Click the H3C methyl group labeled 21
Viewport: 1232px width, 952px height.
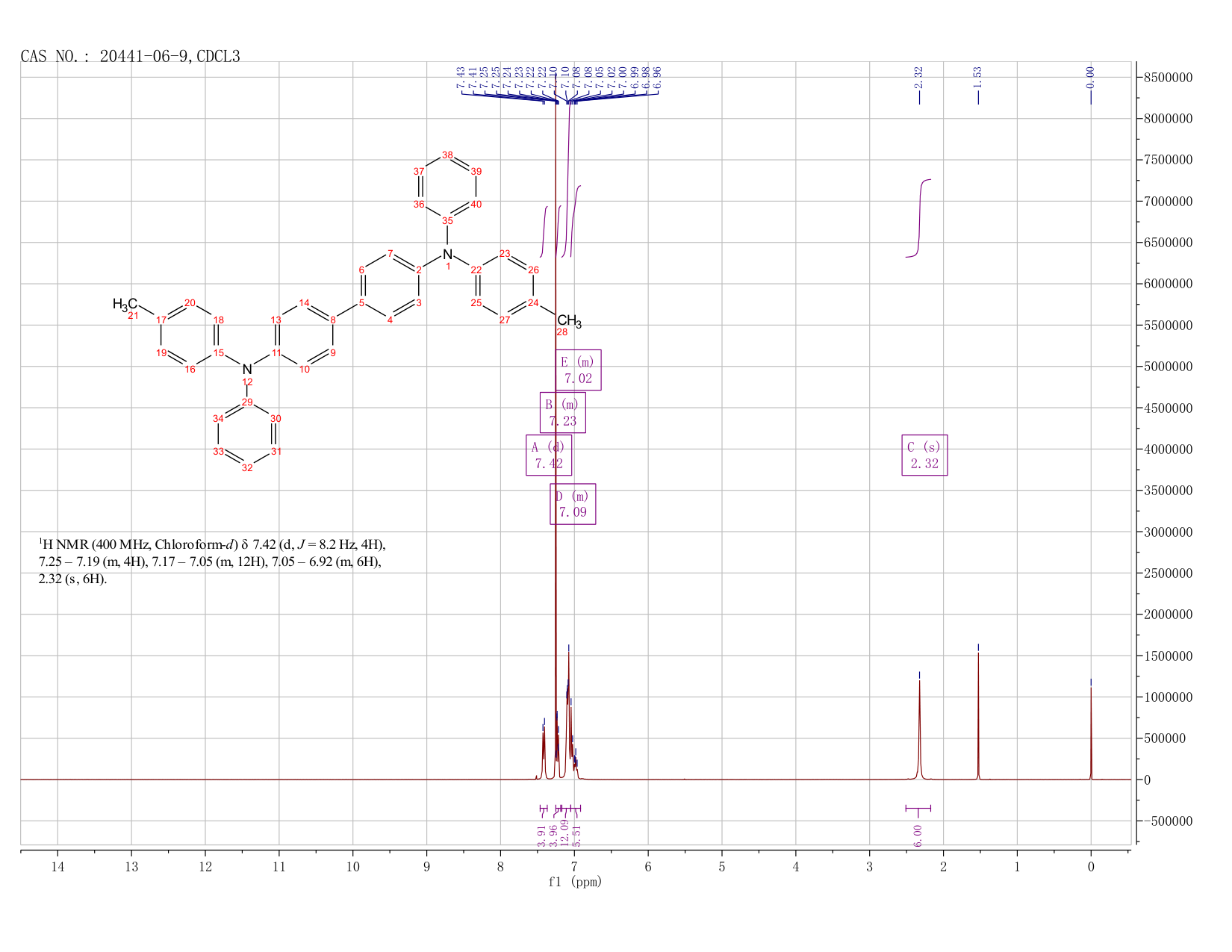[x=125, y=305]
